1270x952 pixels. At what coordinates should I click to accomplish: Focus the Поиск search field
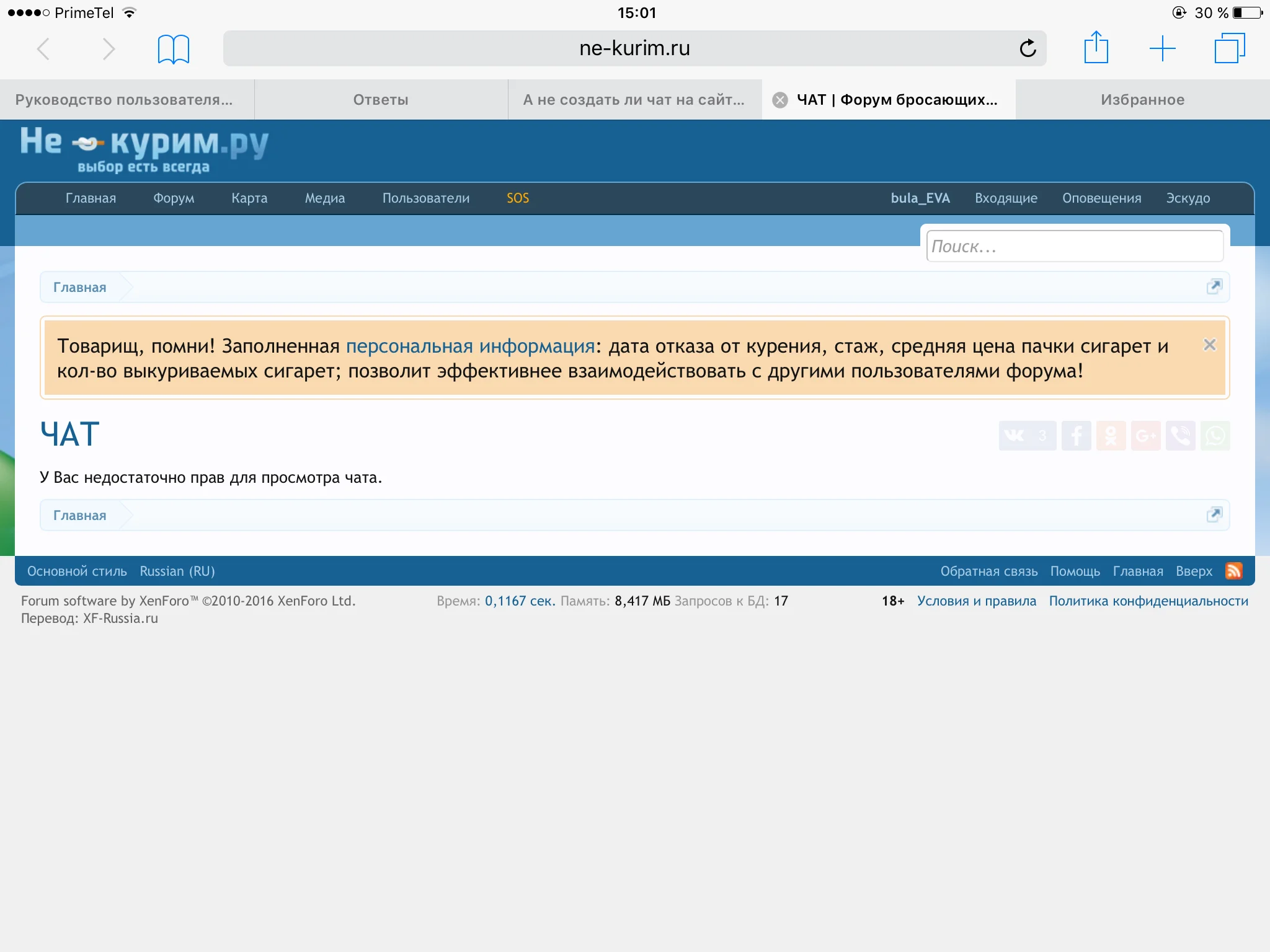[1074, 247]
